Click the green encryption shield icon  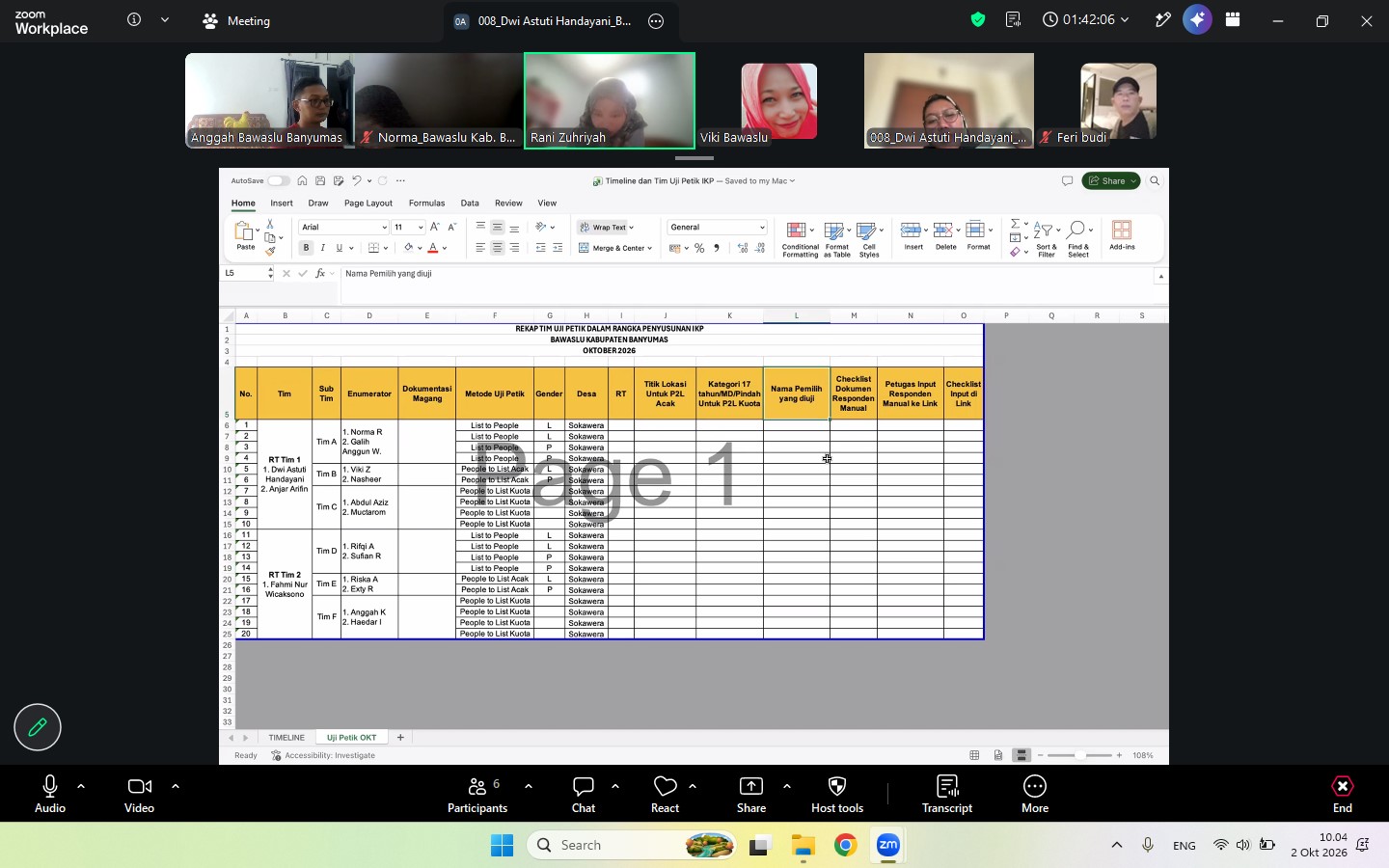978,20
